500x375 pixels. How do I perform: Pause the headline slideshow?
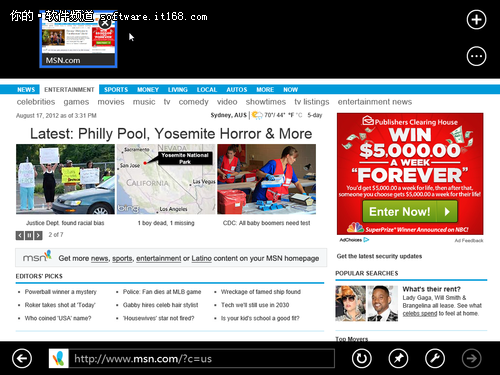coord(29,236)
